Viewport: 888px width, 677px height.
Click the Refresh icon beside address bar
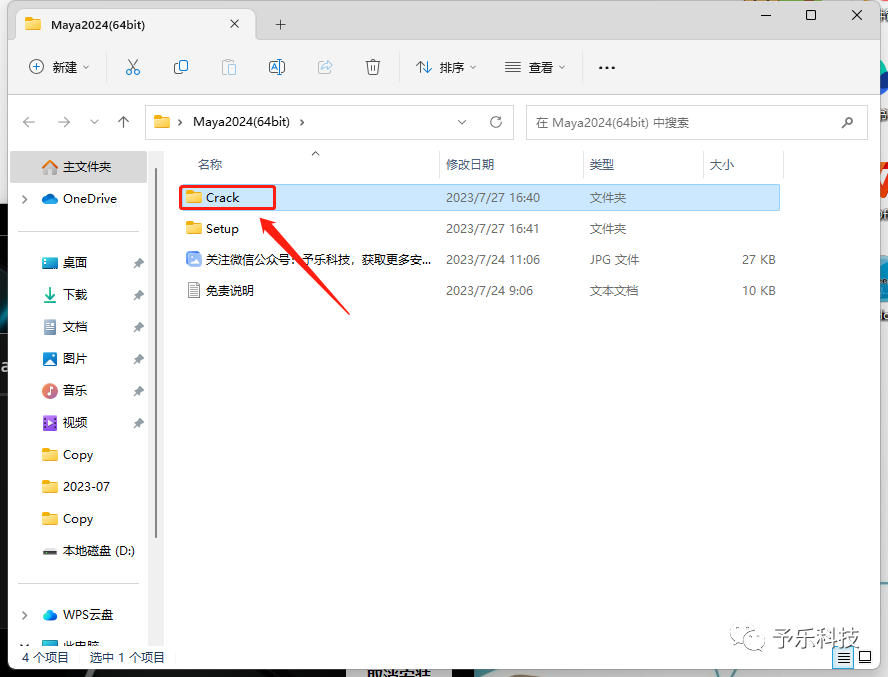pyautogui.click(x=496, y=122)
